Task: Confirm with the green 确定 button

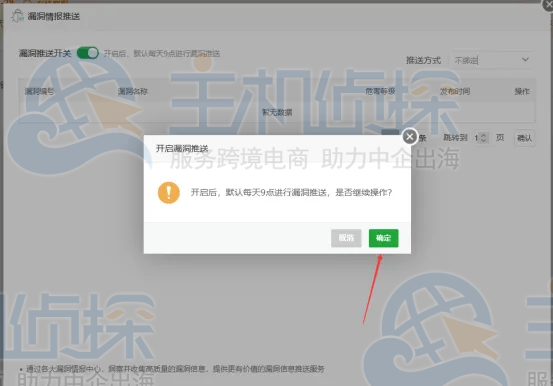Action: tap(383, 238)
